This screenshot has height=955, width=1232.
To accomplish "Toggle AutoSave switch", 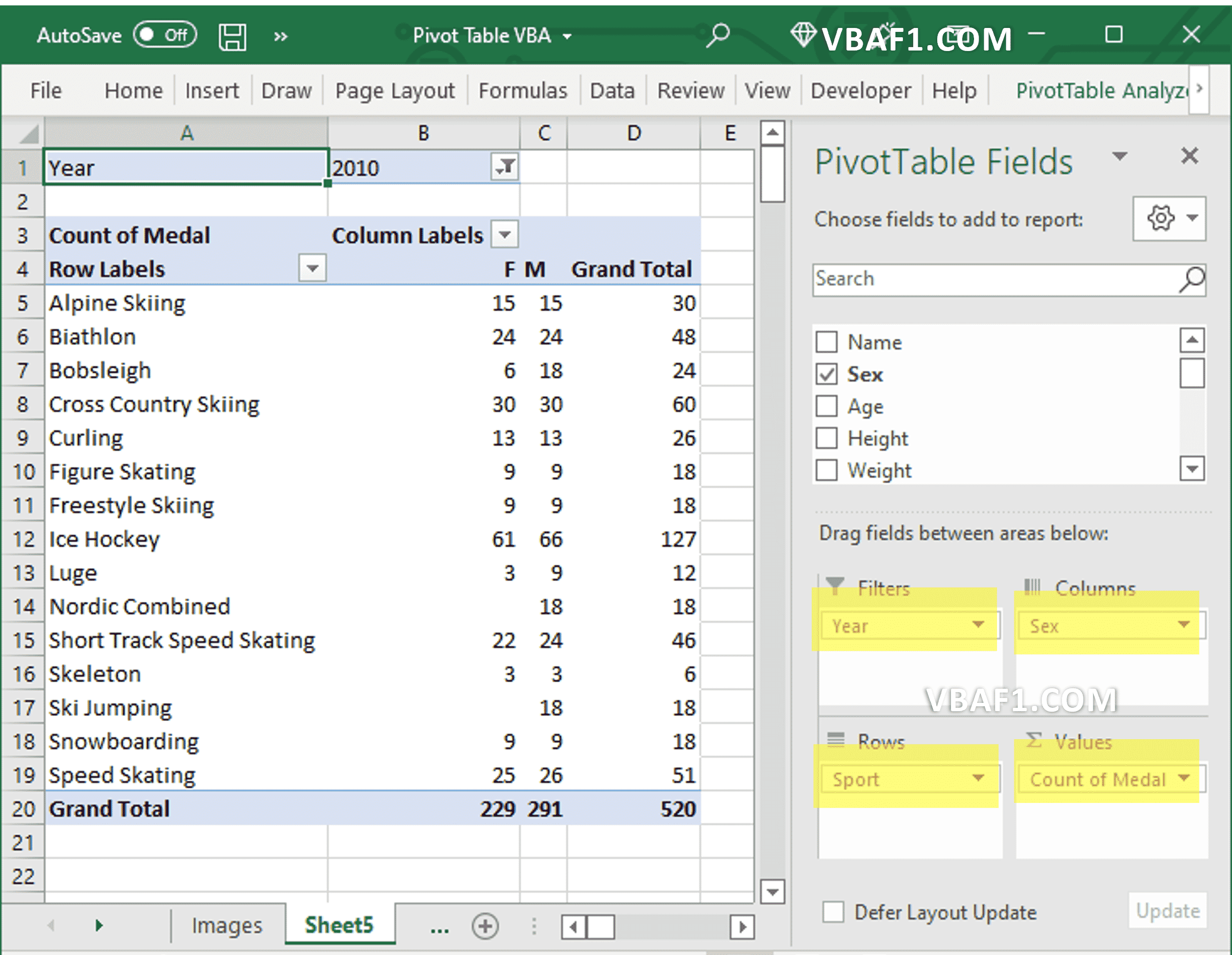I will coord(165,35).
